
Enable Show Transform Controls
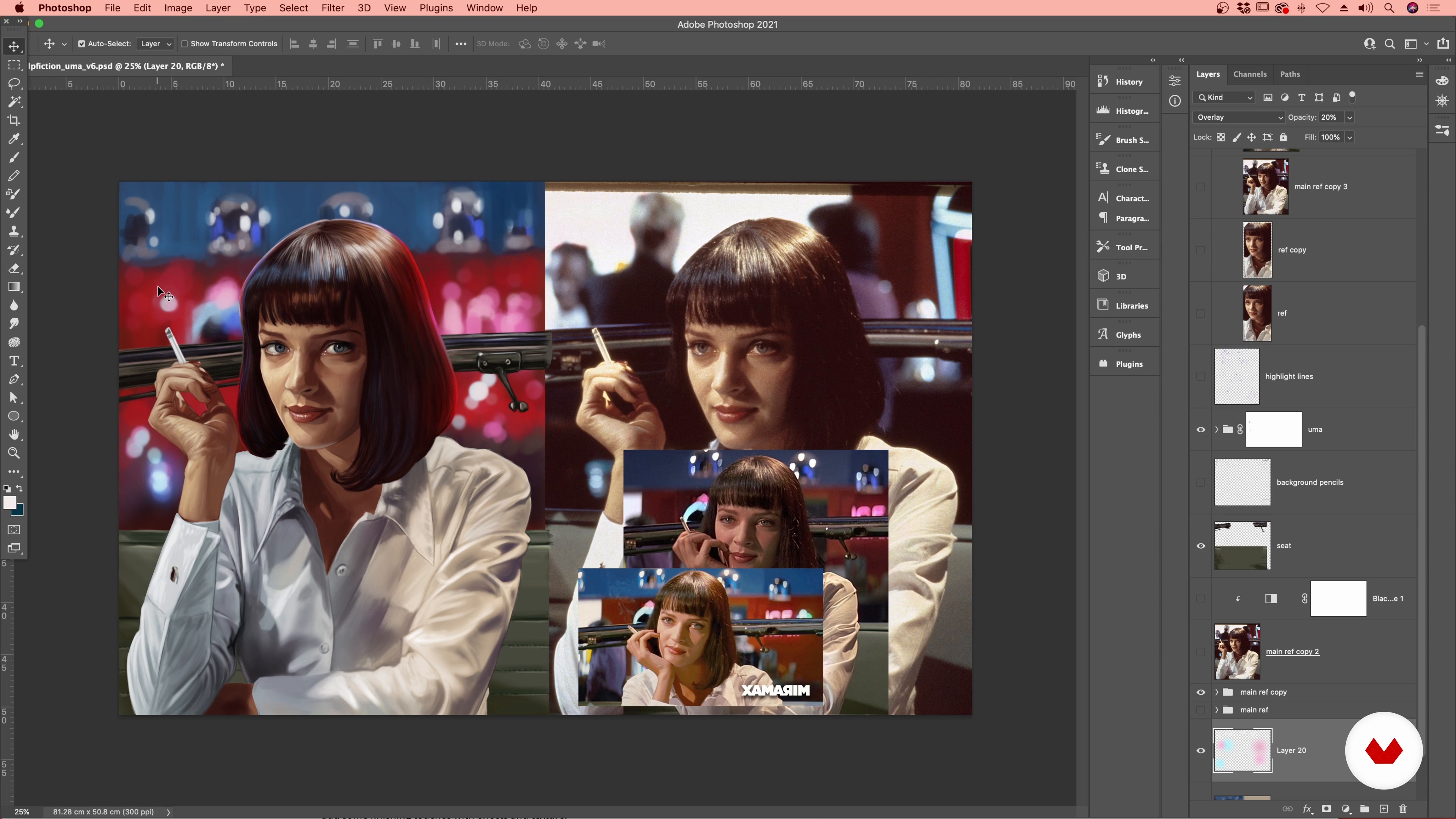coord(184,44)
